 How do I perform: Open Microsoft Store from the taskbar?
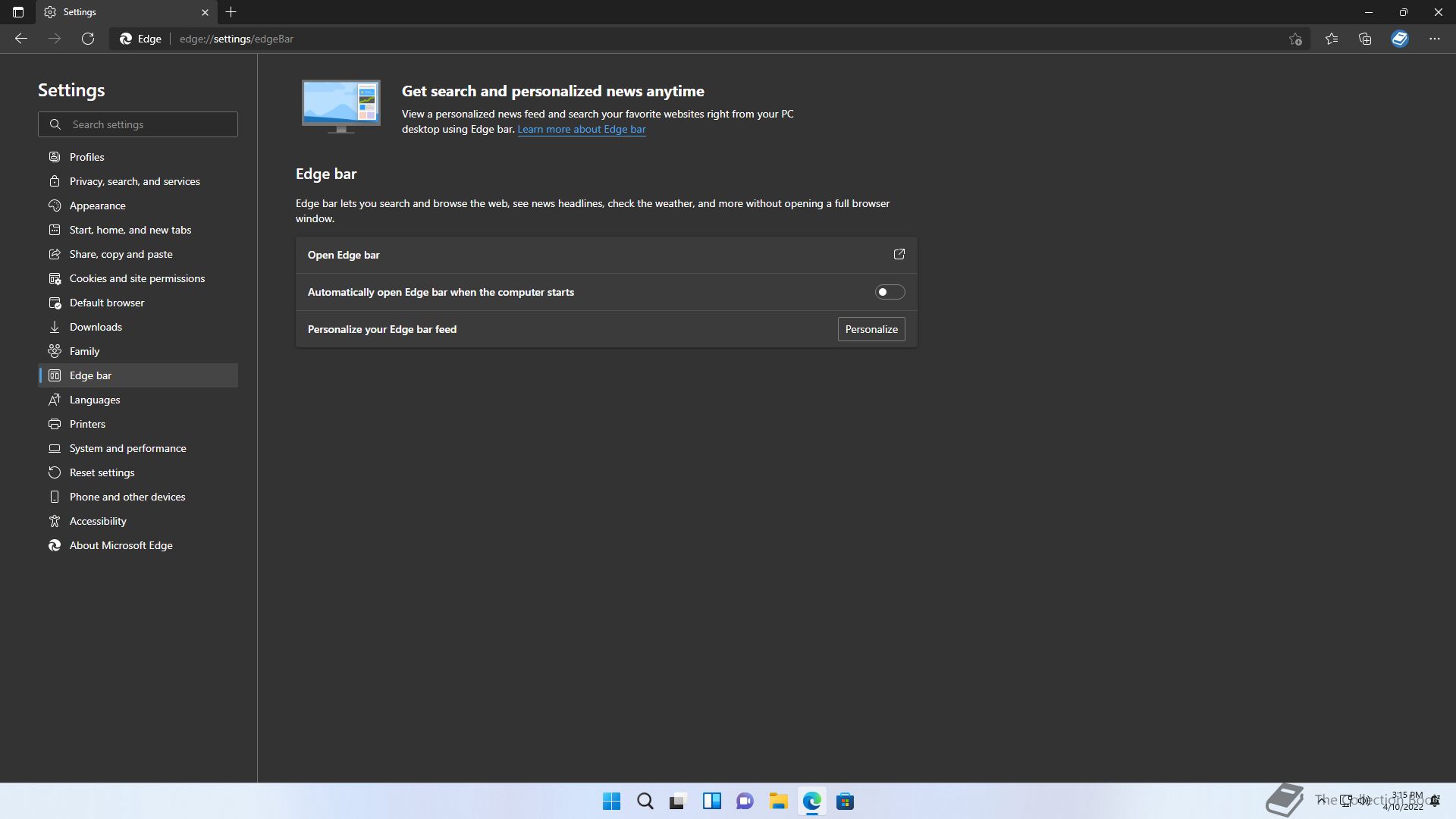pos(845,801)
